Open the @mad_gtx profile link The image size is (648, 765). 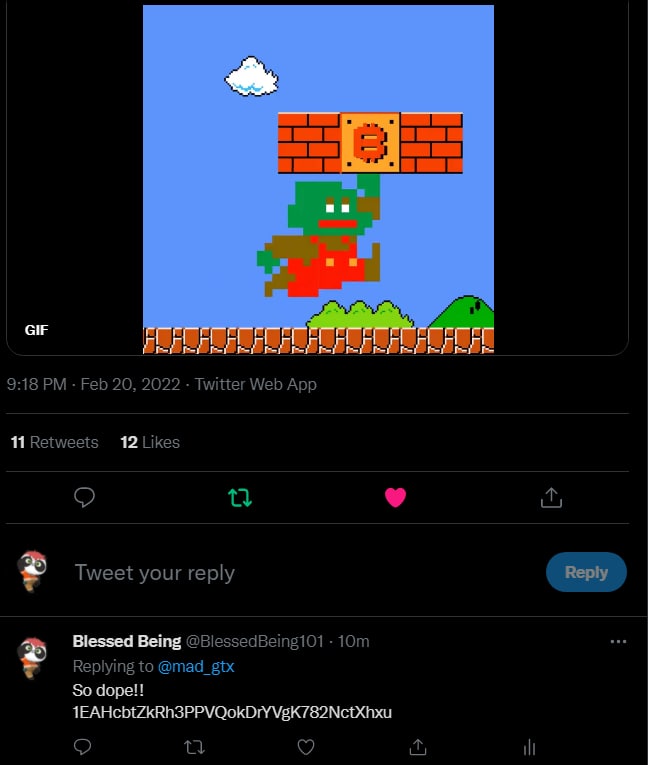pos(196,666)
